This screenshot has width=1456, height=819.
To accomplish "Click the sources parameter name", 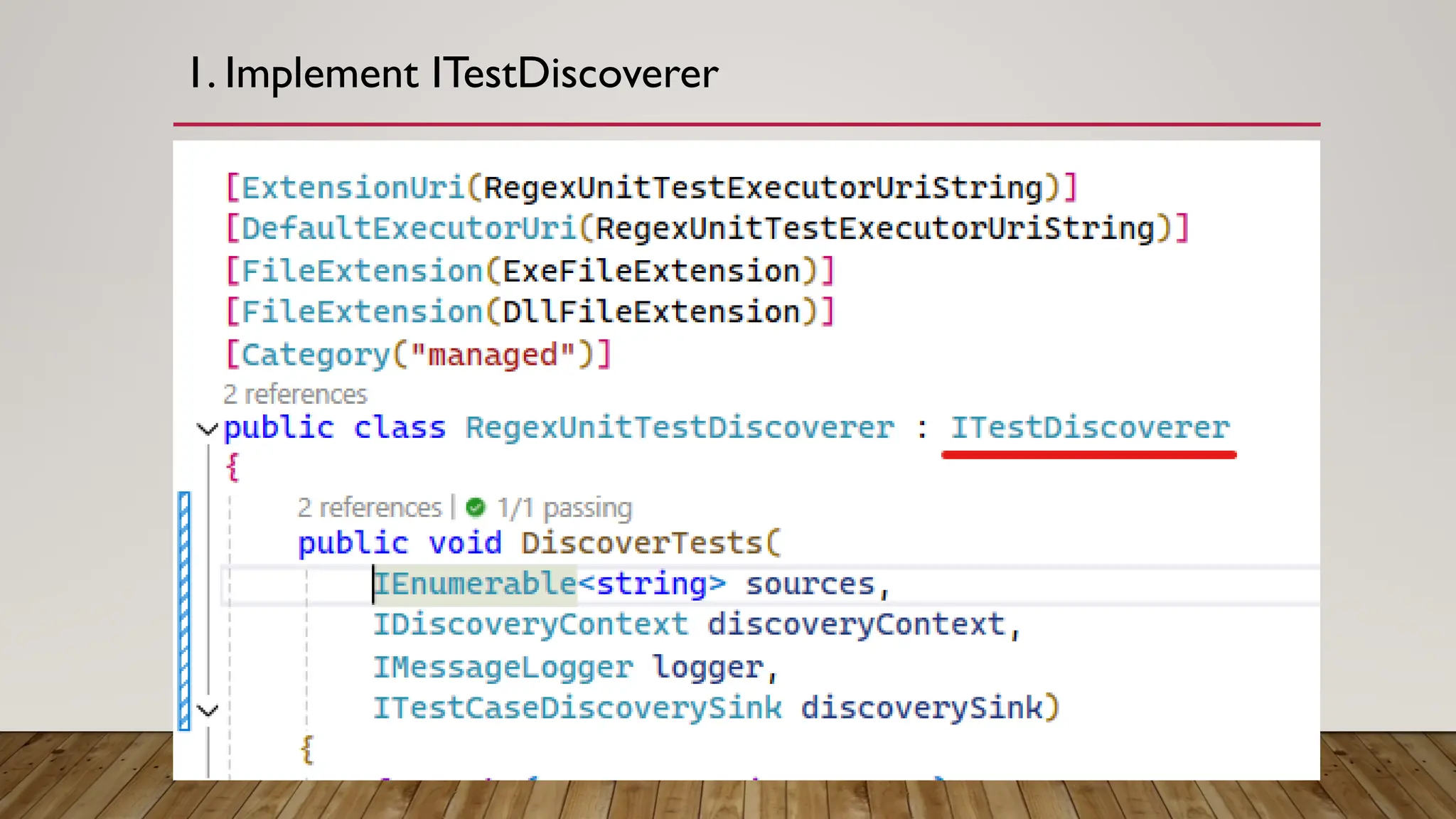I will pyautogui.click(x=810, y=584).
